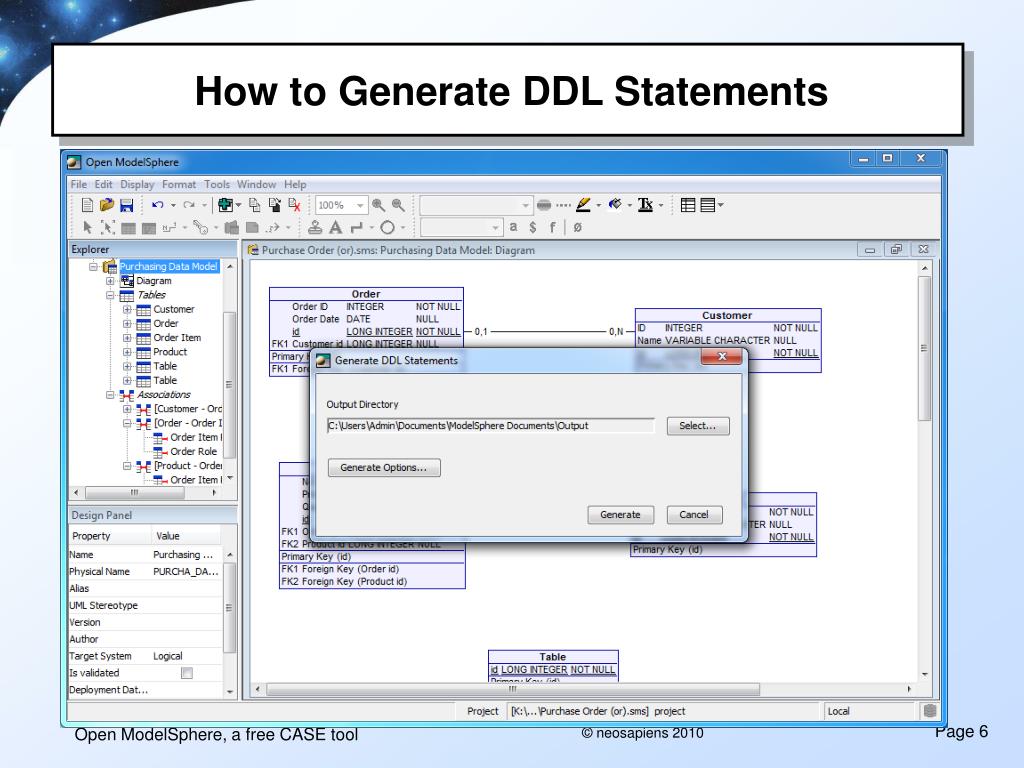The image size is (1024, 768).
Task: Click Cancel in the Generate DDL dialog
Action: pos(694,515)
